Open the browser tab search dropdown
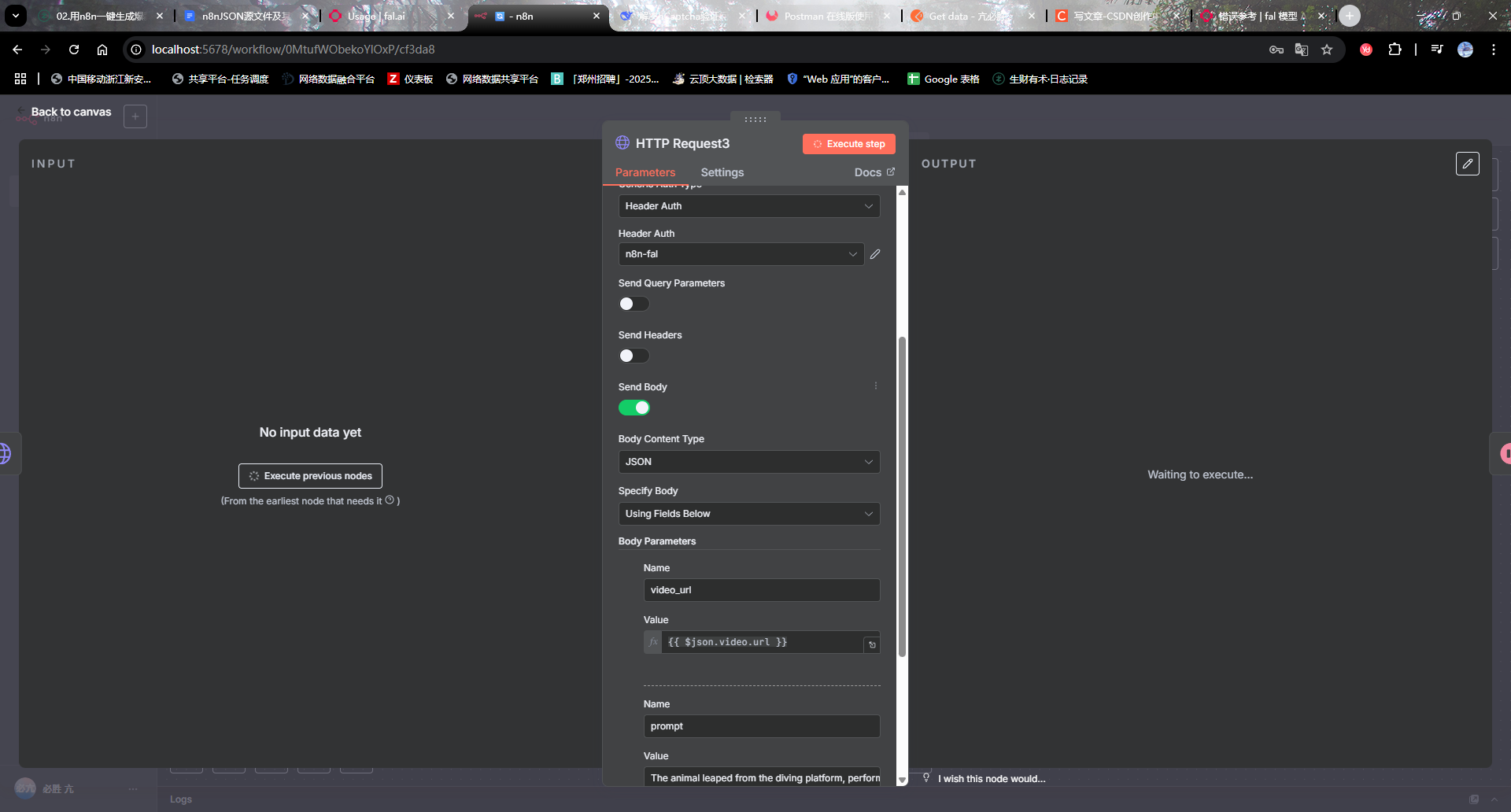1511x812 pixels. (x=16, y=16)
